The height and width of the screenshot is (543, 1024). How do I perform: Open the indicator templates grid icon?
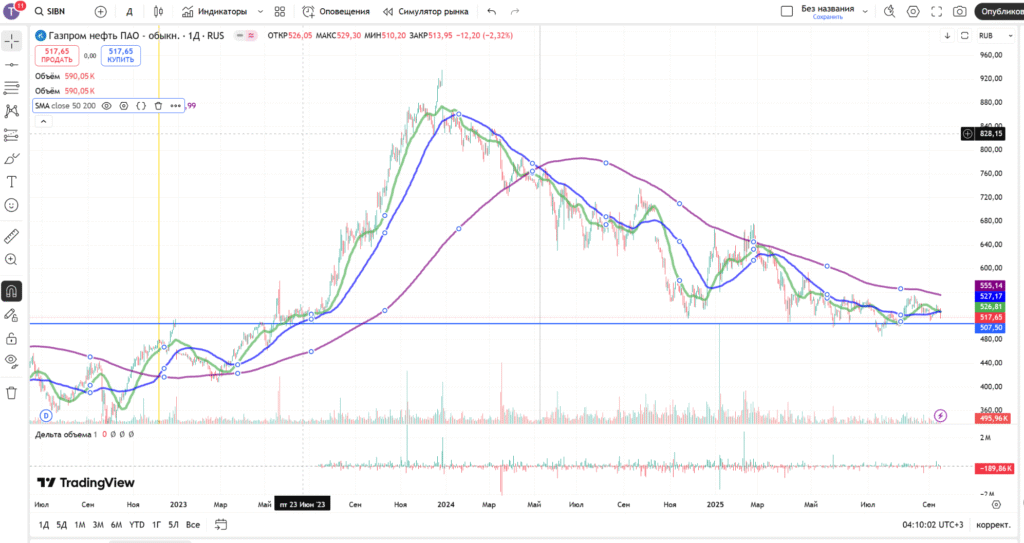[280, 11]
